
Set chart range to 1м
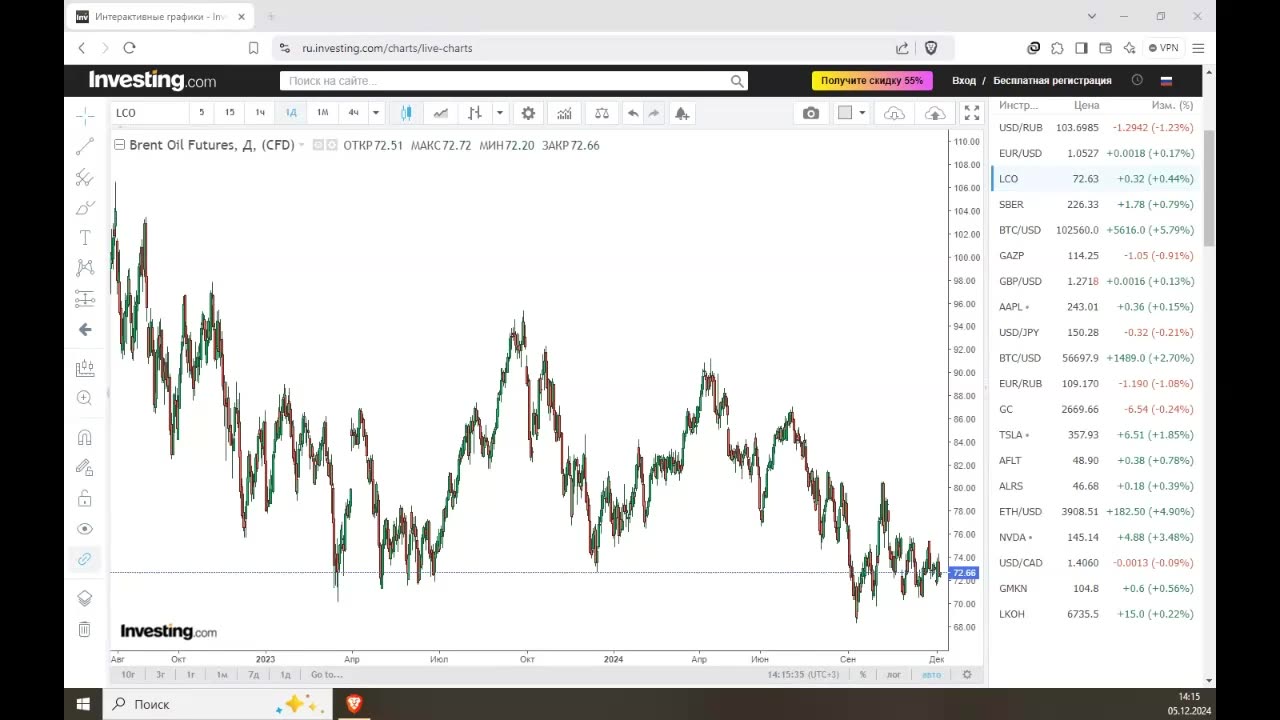(x=222, y=675)
